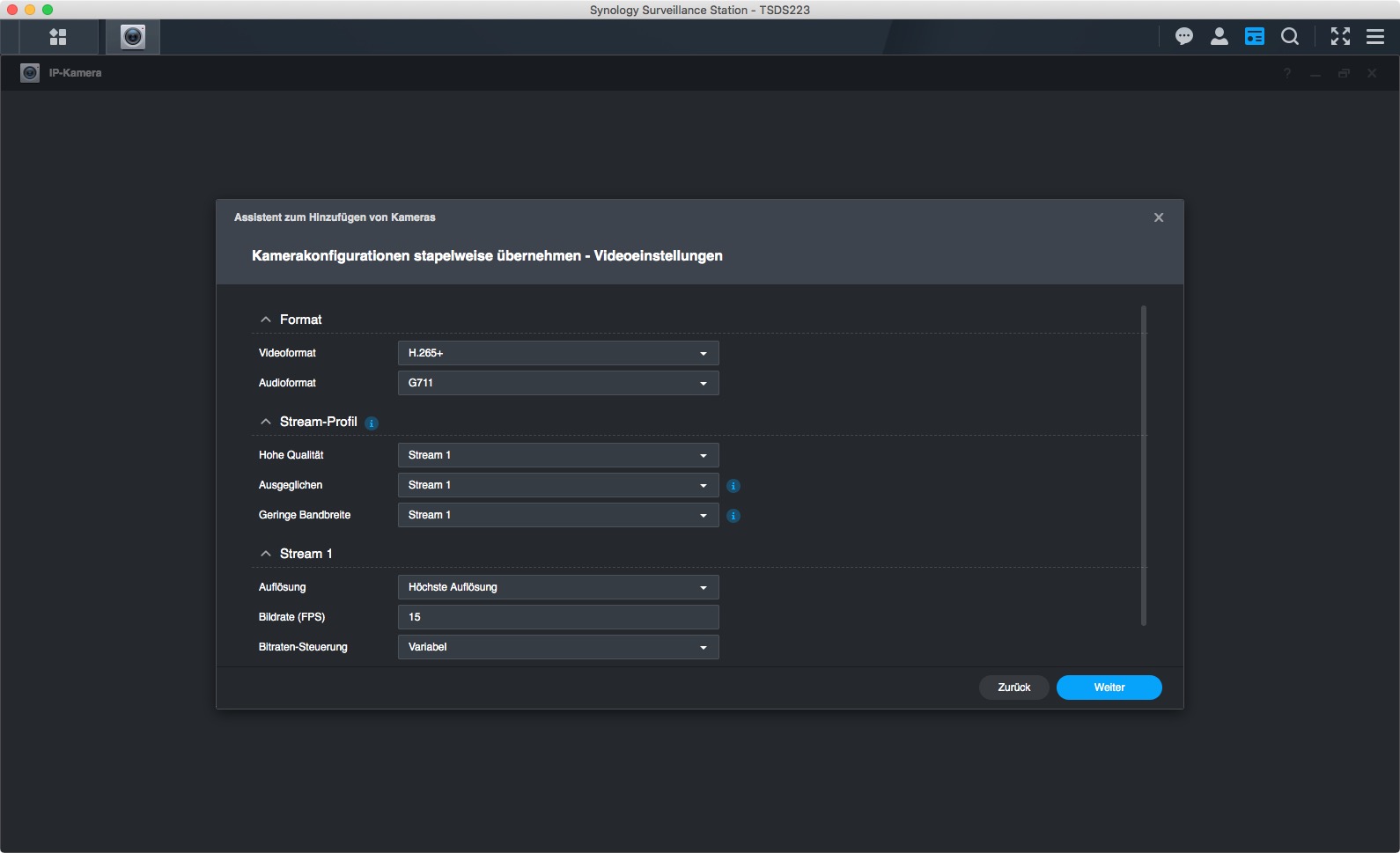Show info next to Stream-Profil heading

pos(372,423)
